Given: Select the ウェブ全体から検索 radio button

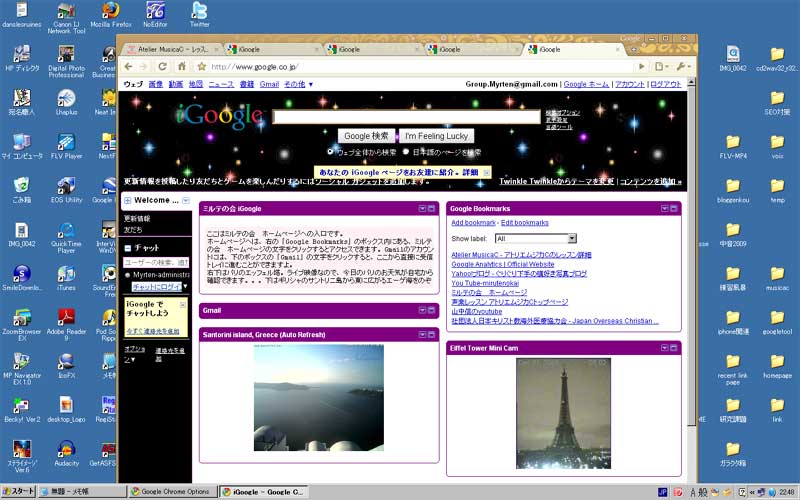Looking at the screenshot, I should 330,152.
